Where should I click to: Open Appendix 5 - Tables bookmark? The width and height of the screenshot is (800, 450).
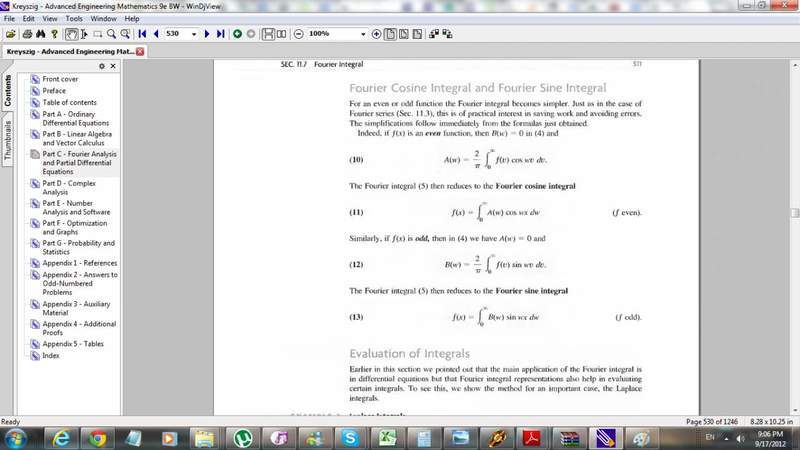point(73,344)
